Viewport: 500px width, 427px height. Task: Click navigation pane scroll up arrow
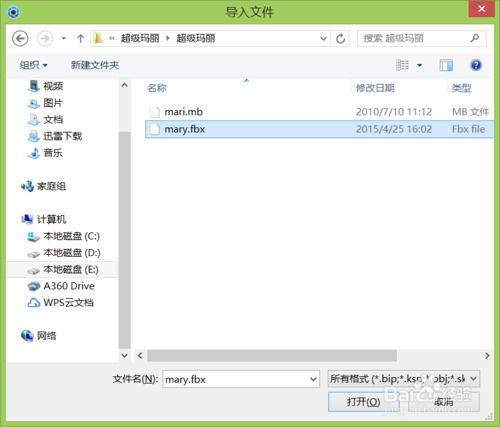click(125, 85)
